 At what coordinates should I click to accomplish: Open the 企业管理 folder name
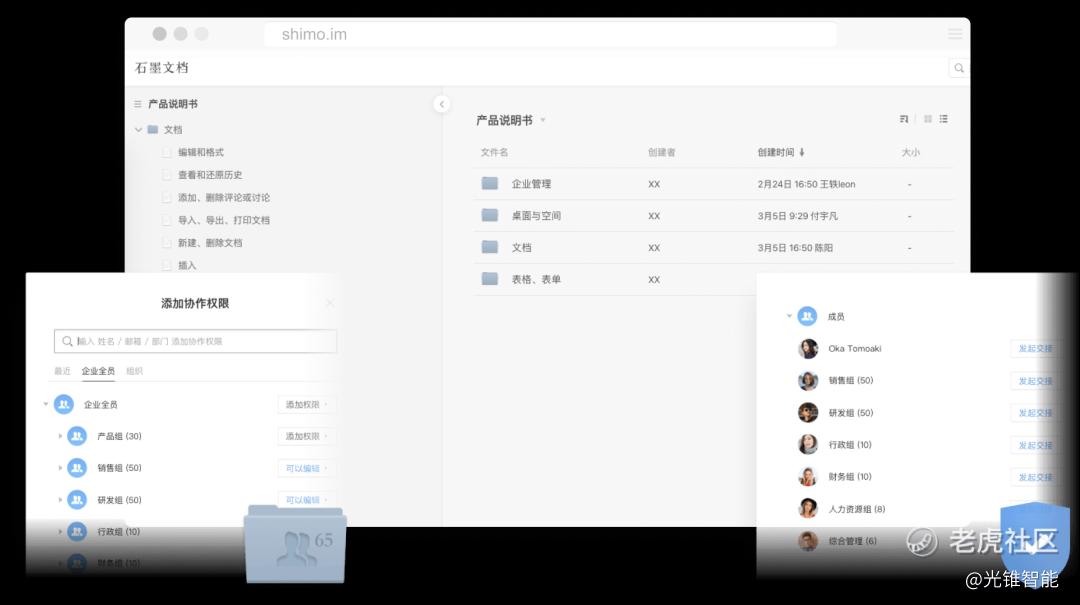click(531, 184)
